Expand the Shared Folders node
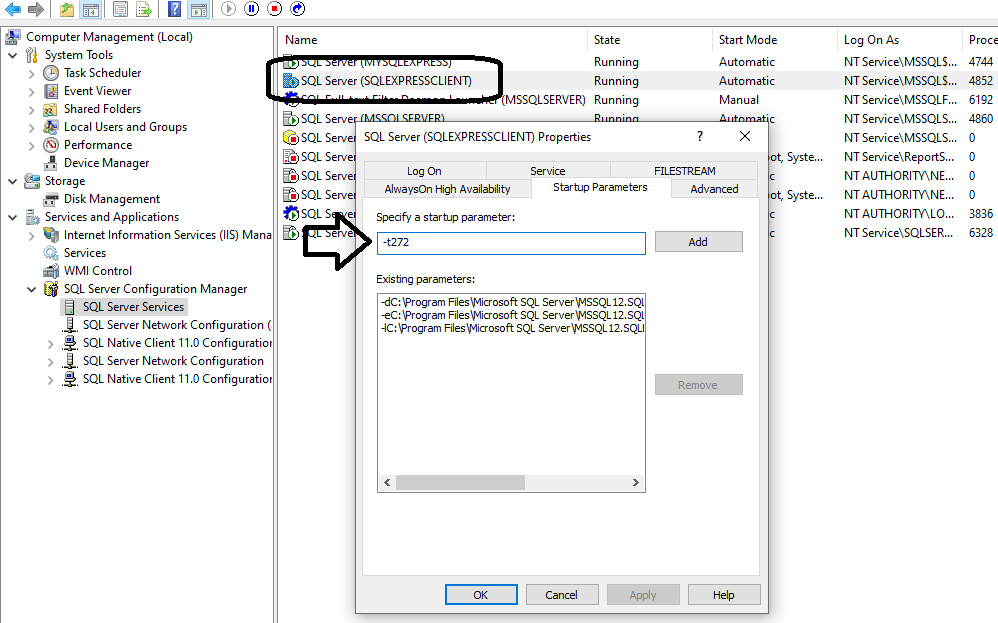Screen dimensions: 998x623 point(32,109)
